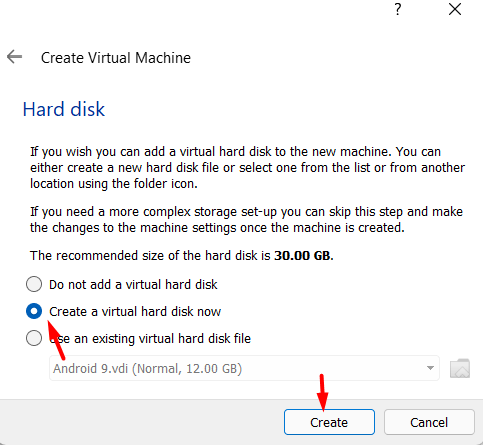Click the recommended size '30.00 GB' text
This screenshot has width=483, height=445.
tap(302, 256)
